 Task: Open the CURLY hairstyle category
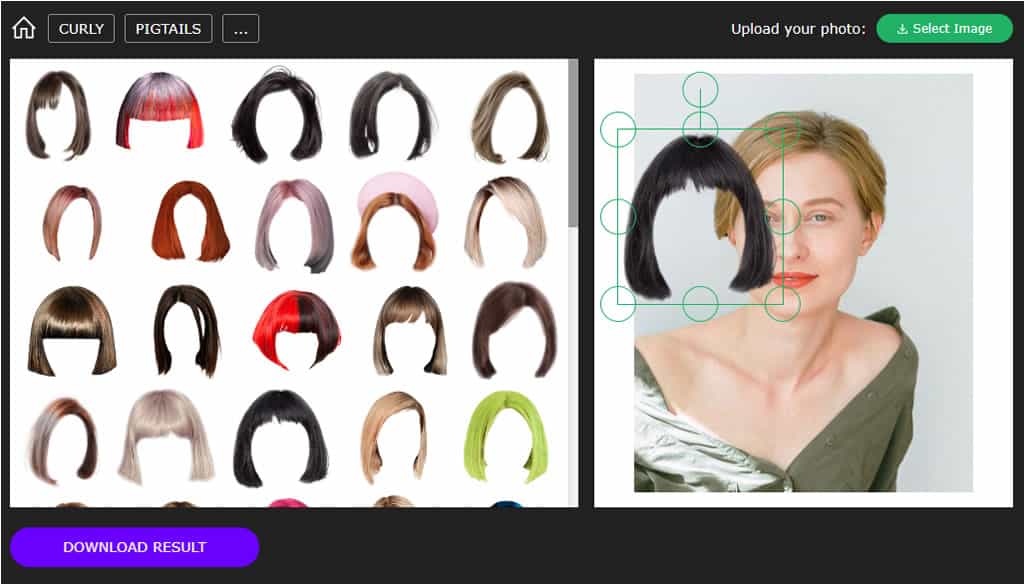[x=81, y=29]
